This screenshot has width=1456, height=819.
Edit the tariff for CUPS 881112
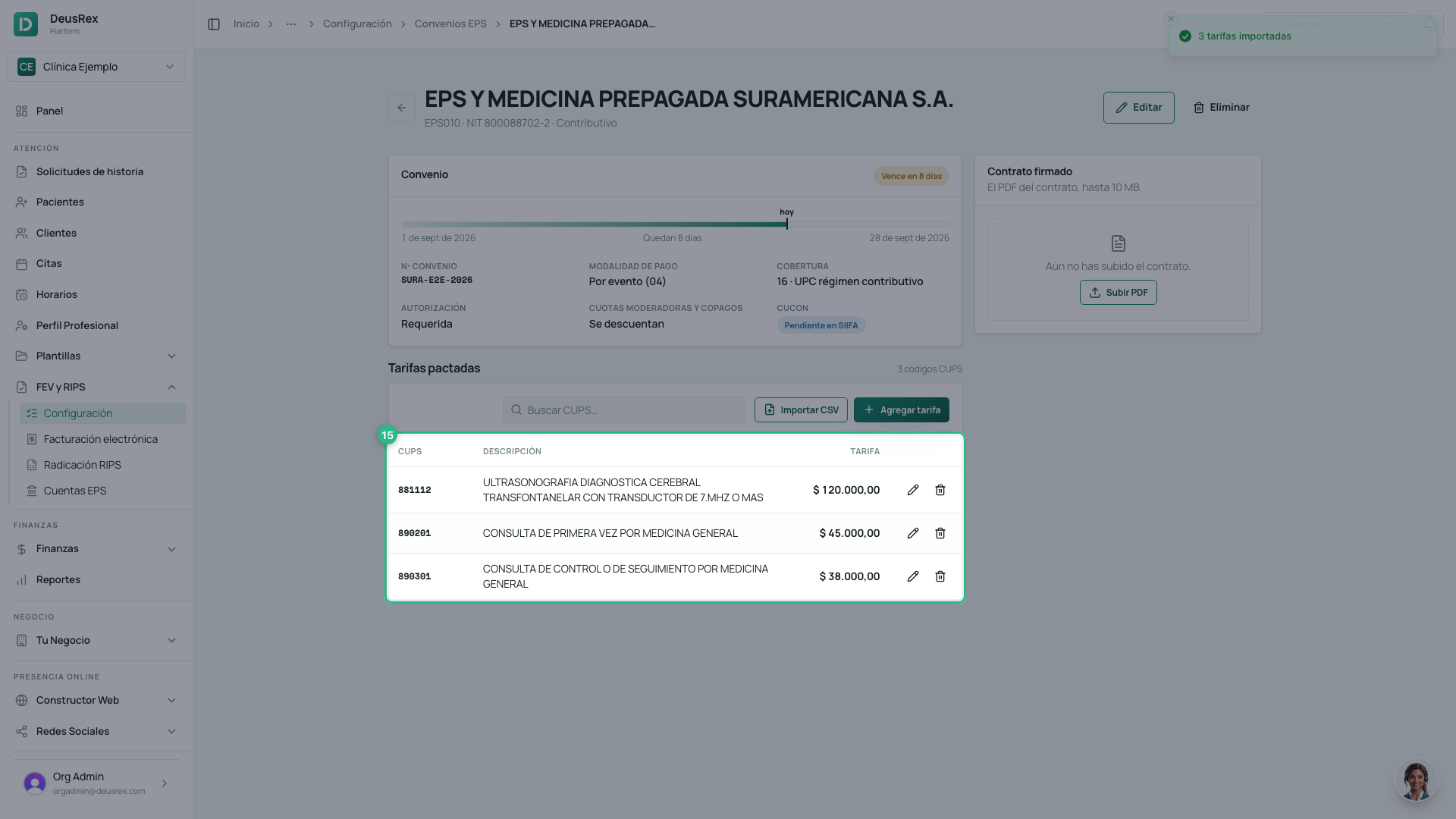point(913,490)
